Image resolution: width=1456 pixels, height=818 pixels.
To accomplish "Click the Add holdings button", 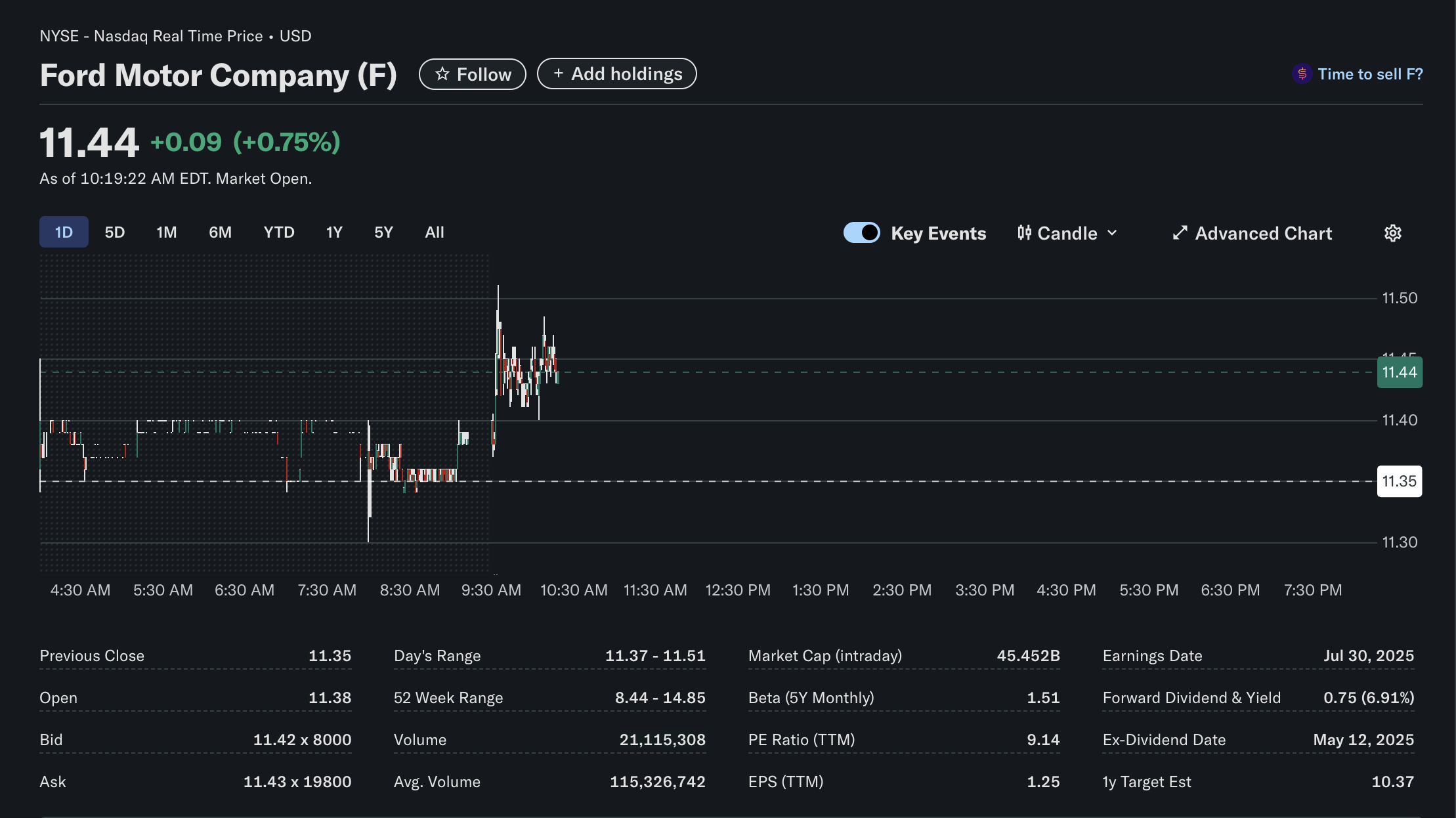I will (617, 74).
